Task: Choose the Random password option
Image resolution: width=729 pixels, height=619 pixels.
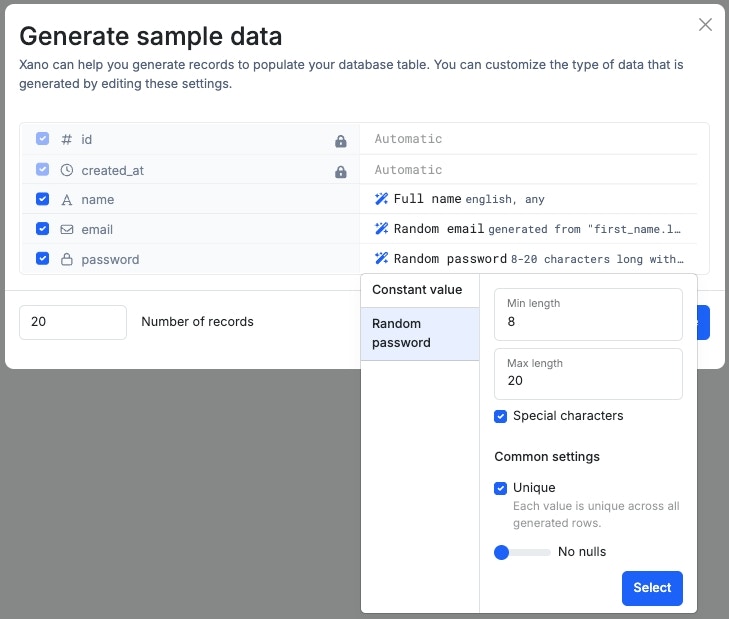Action: 418,333
